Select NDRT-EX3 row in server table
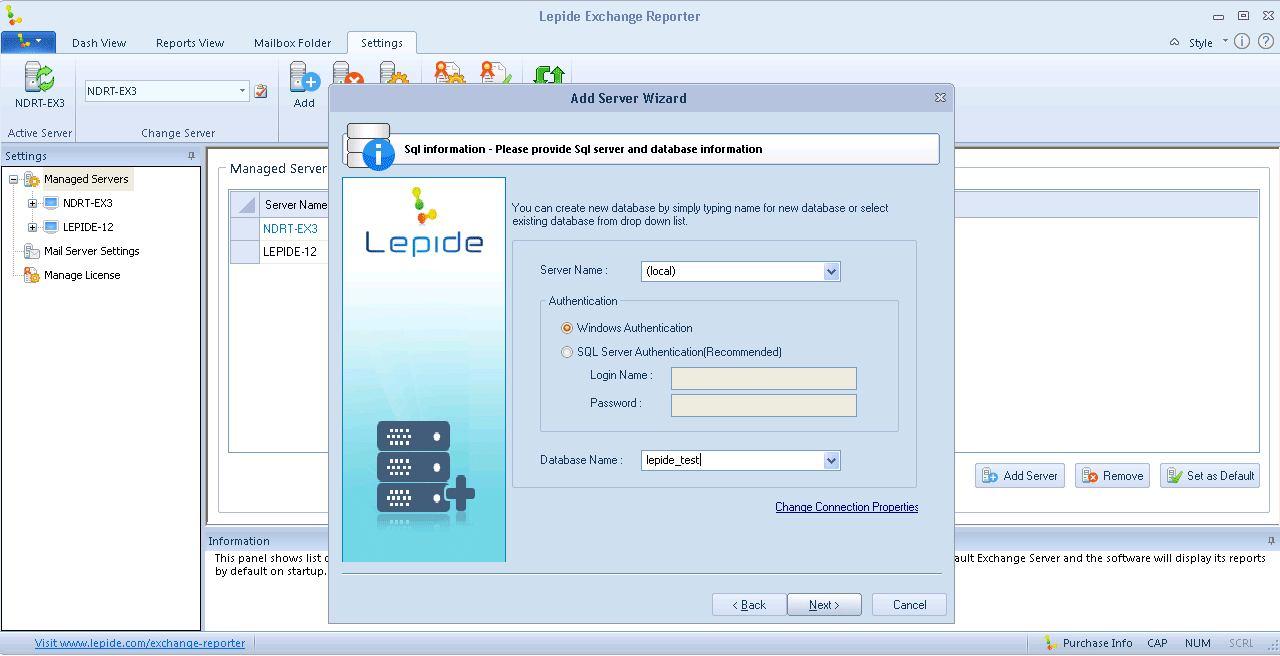 point(290,229)
